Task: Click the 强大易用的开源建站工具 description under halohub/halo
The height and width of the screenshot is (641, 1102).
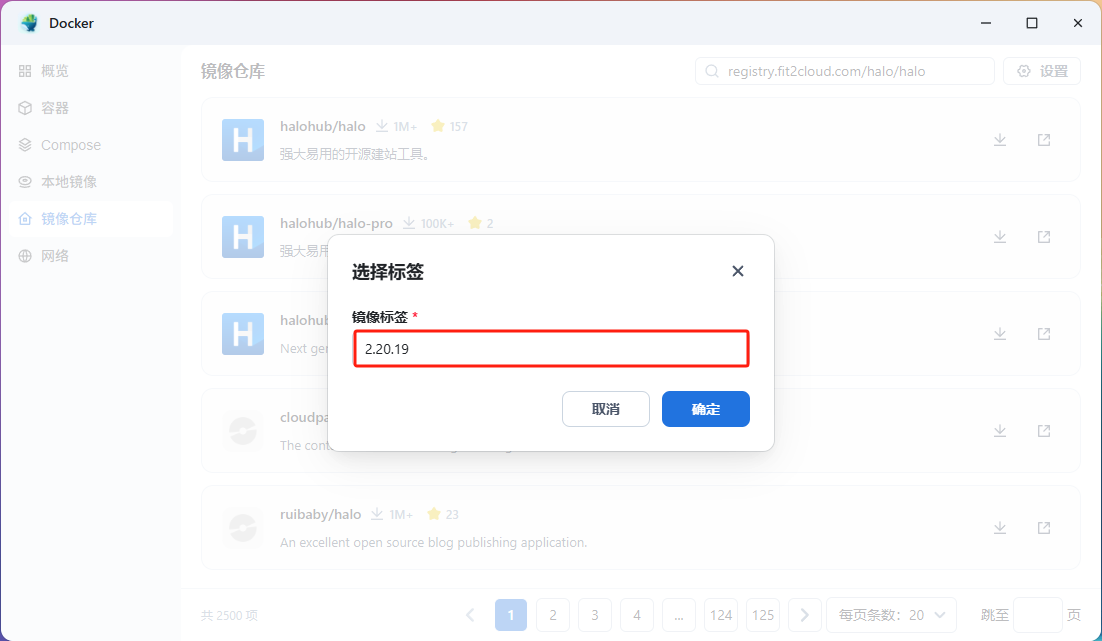Action: 355,154
